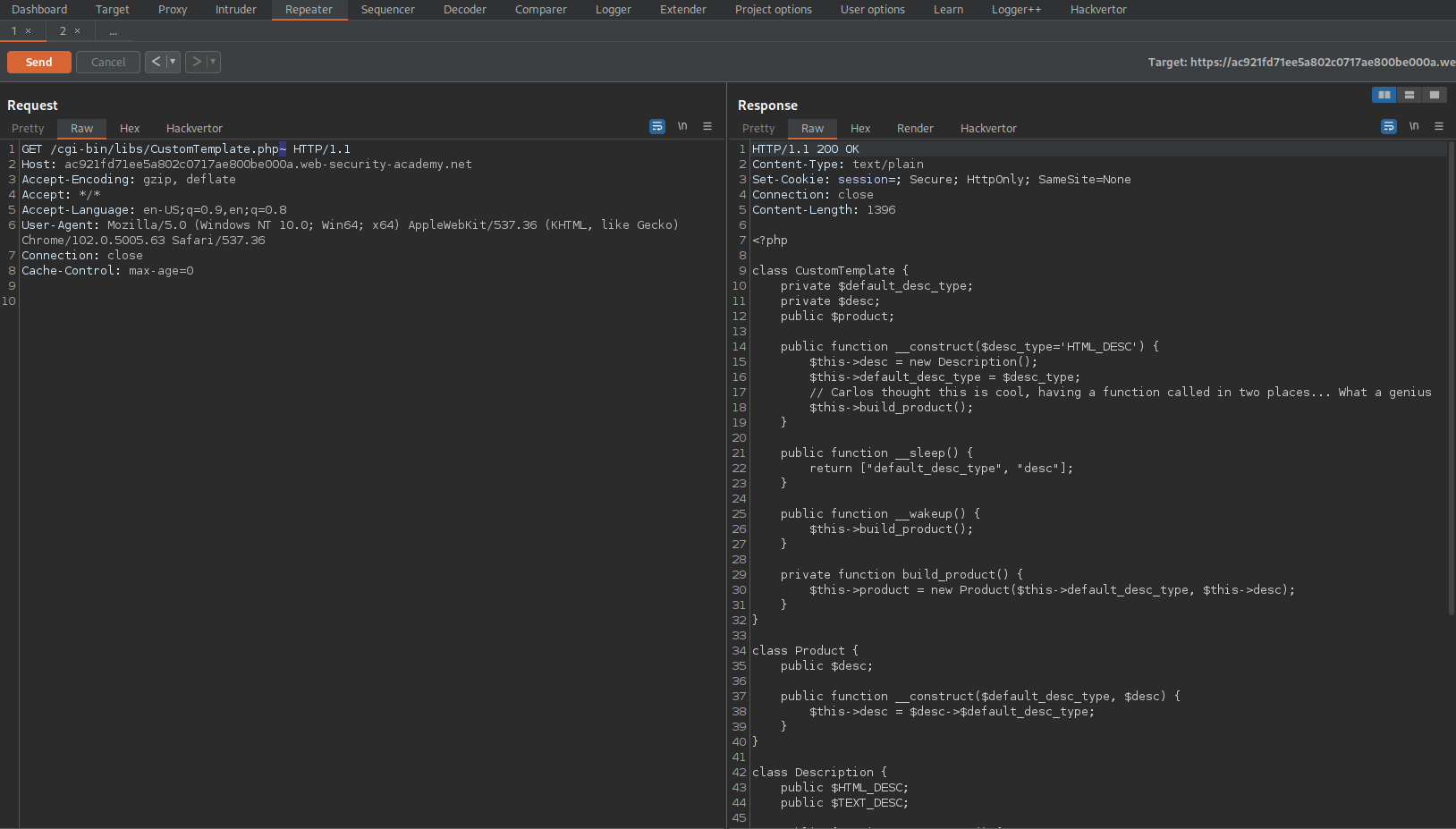The width and height of the screenshot is (1456, 829).
Task: Open a new Repeater tab via the '...' tab
Action: coord(113,31)
